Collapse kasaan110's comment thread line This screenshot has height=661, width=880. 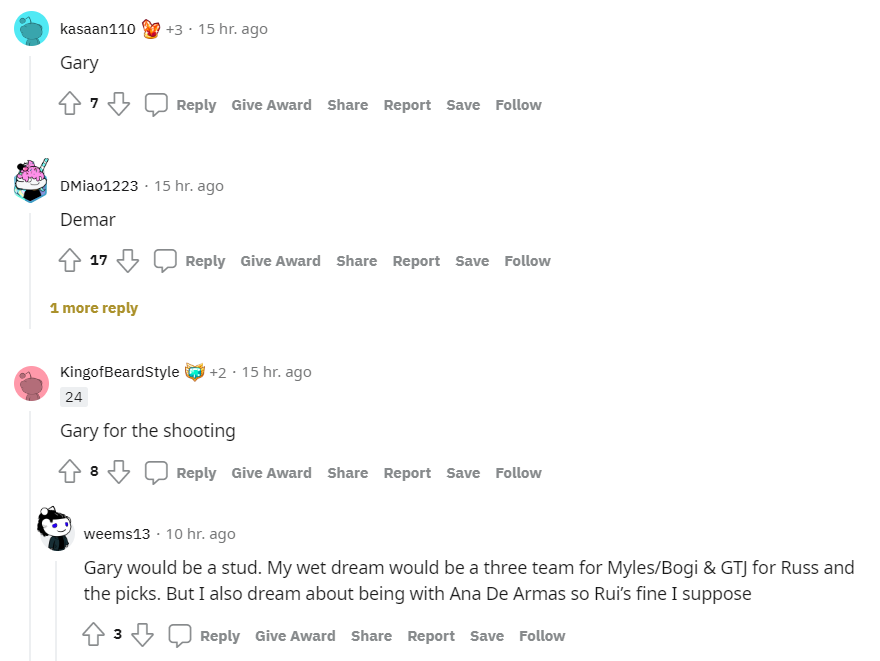tap(30, 88)
